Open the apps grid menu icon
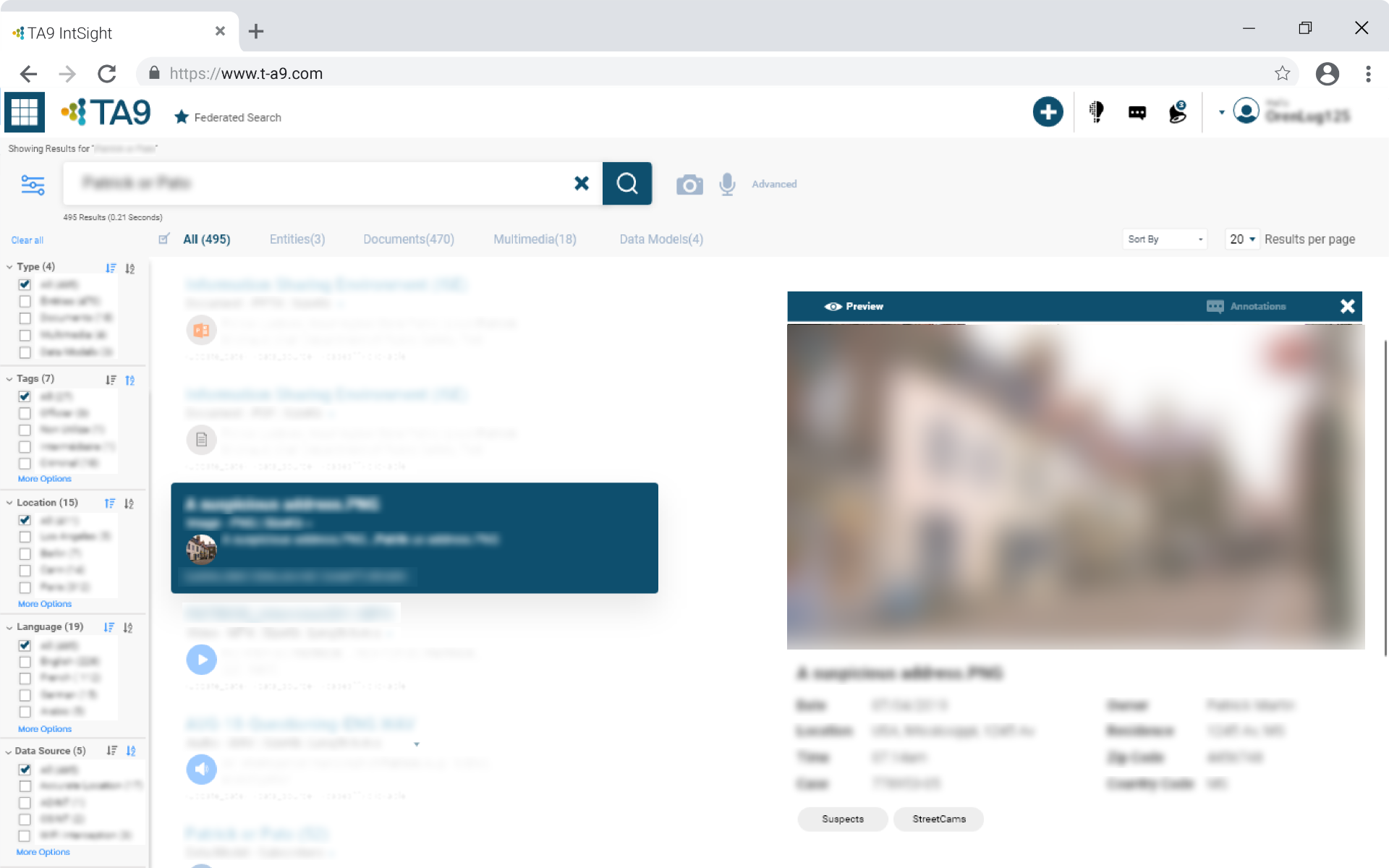 click(x=24, y=112)
